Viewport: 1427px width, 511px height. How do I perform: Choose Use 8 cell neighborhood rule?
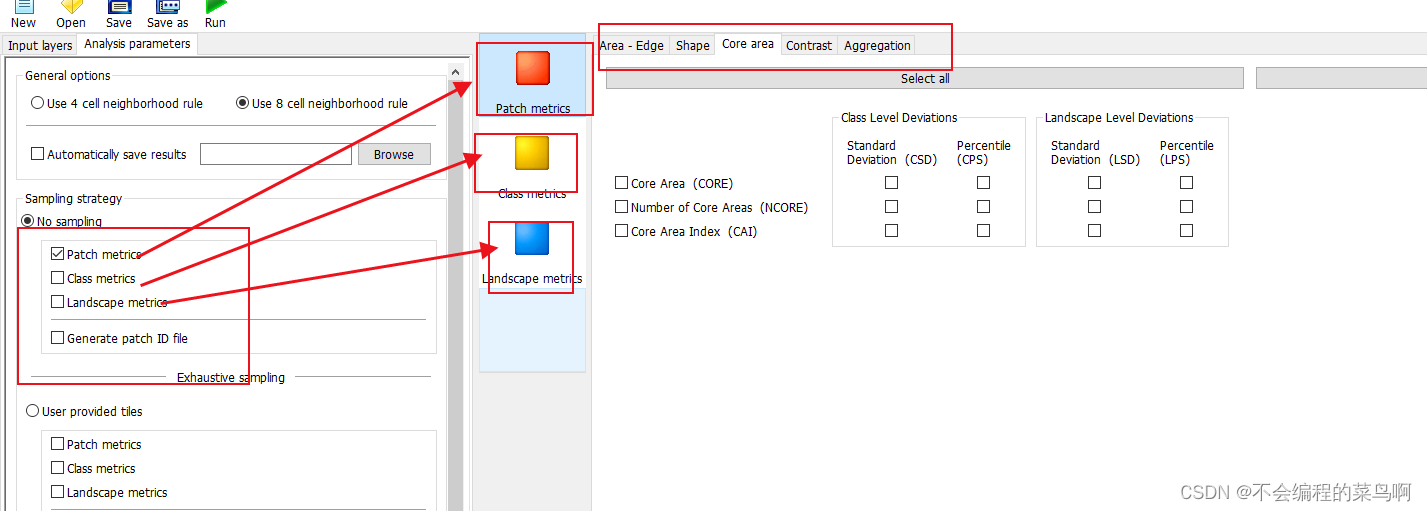[x=242, y=103]
